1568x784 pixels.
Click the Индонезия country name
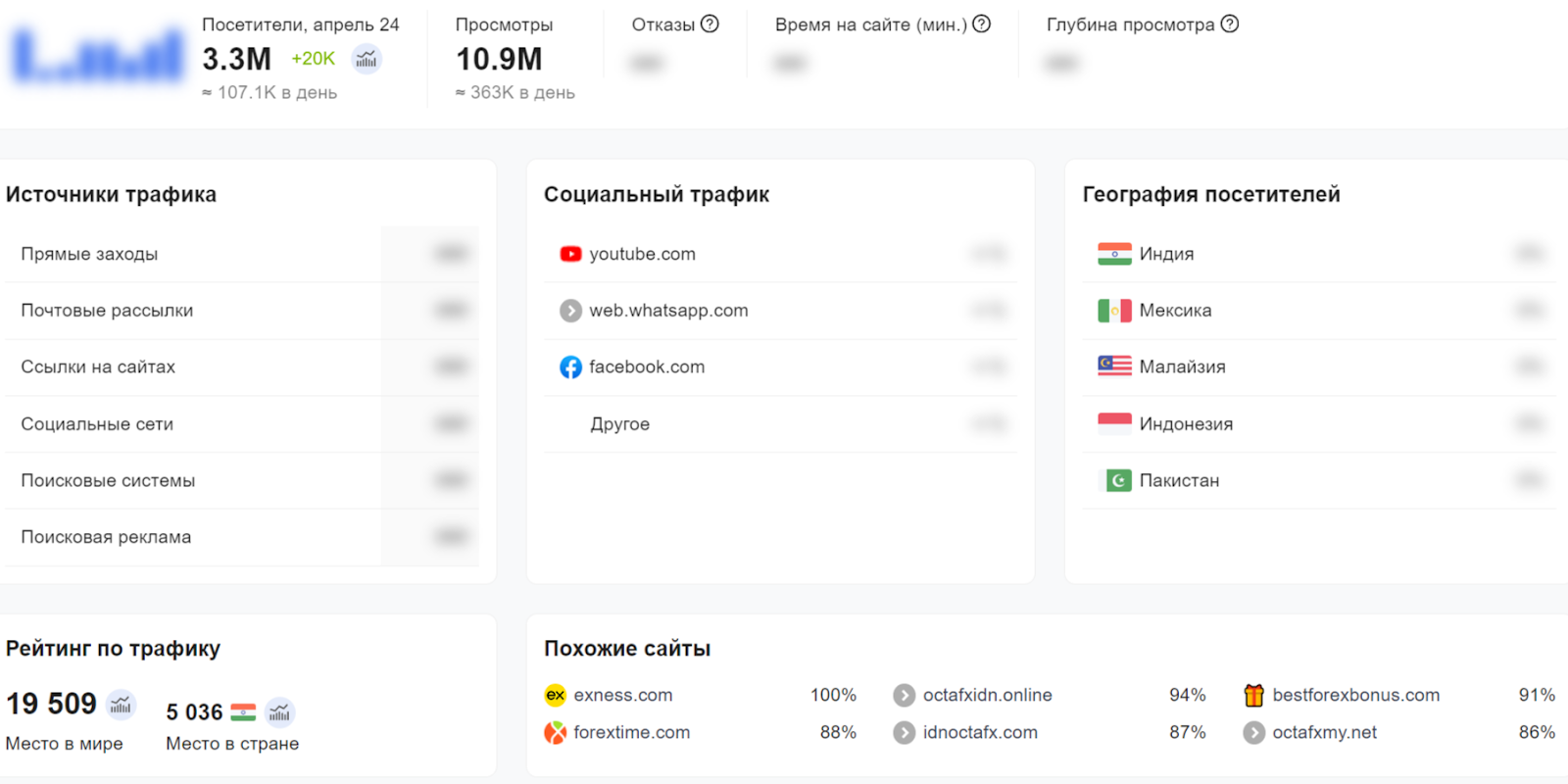pos(1186,423)
